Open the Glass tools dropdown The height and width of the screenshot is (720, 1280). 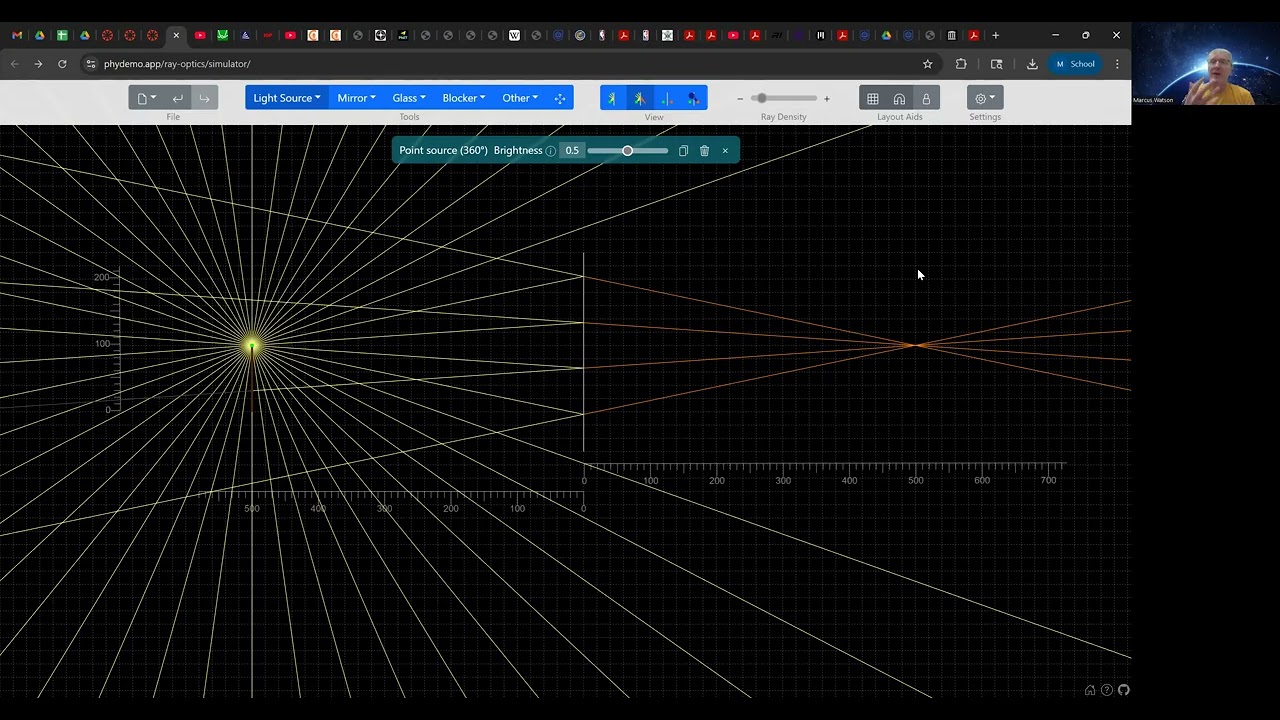point(409,98)
